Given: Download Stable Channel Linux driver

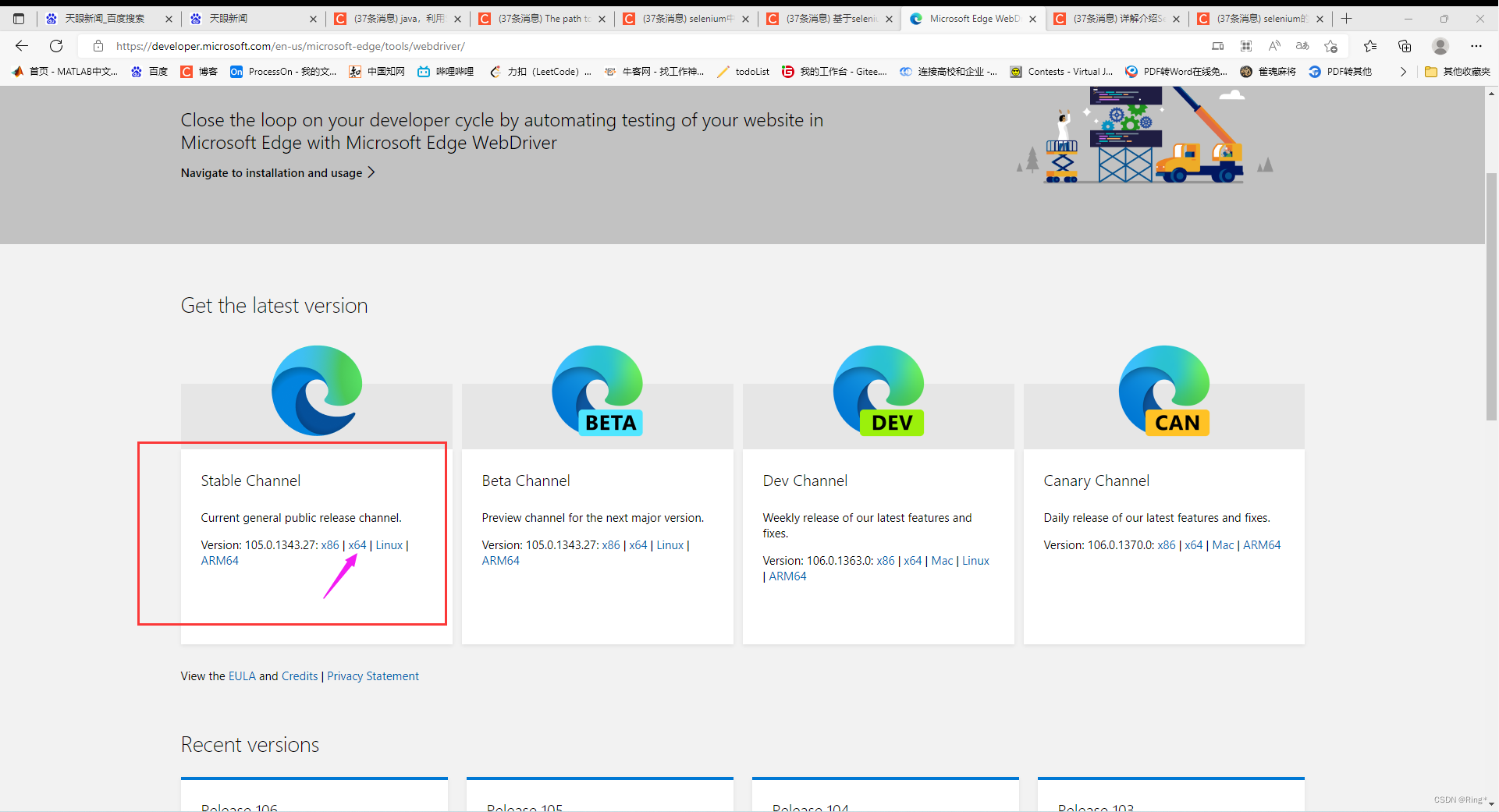Looking at the screenshot, I should (389, 545).
